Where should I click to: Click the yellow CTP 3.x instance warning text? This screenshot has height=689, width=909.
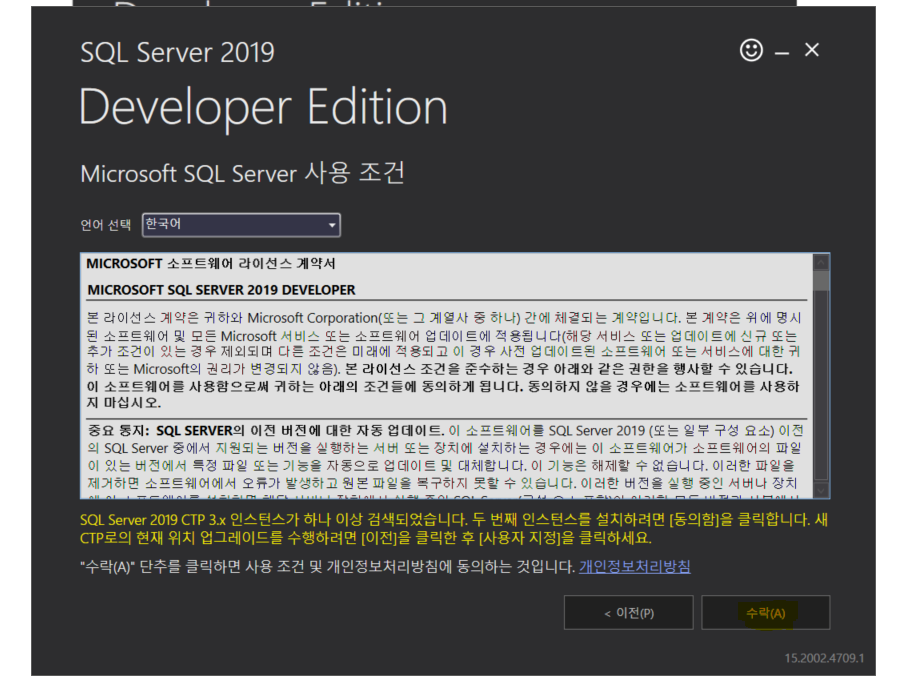tap(454, 528)
